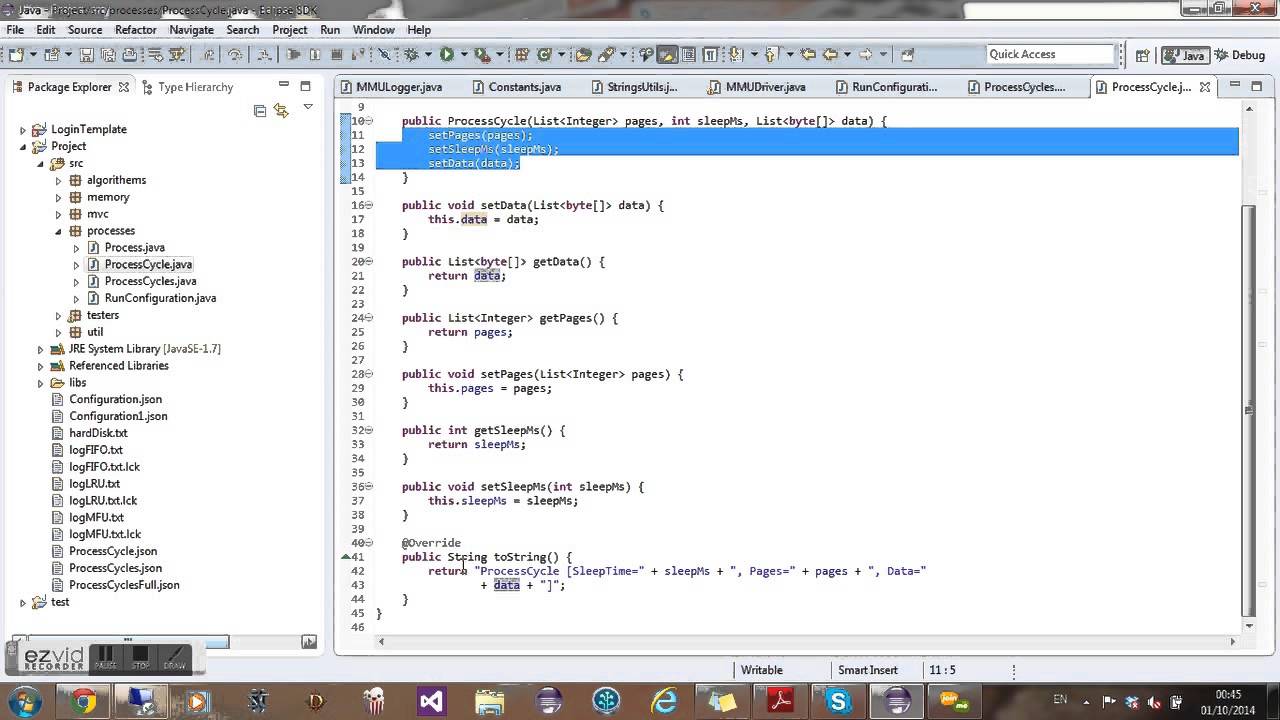
Task: Click the Last Edit Location icon
Action: 808,55
